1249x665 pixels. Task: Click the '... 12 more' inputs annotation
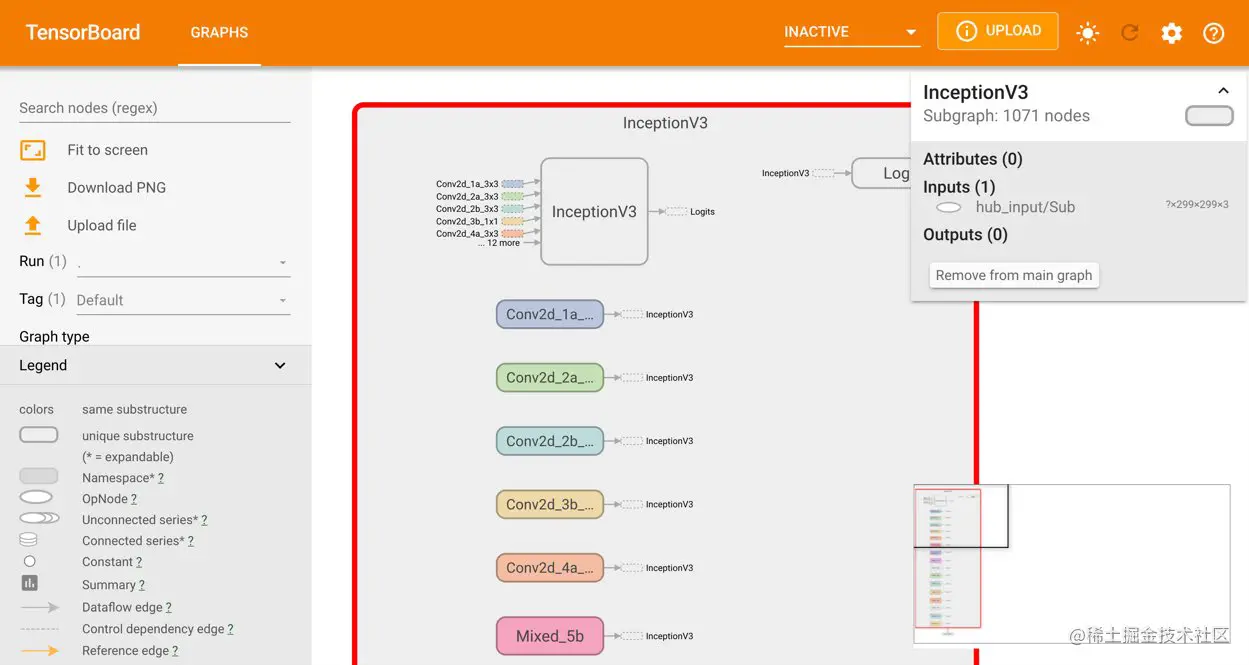499,243
